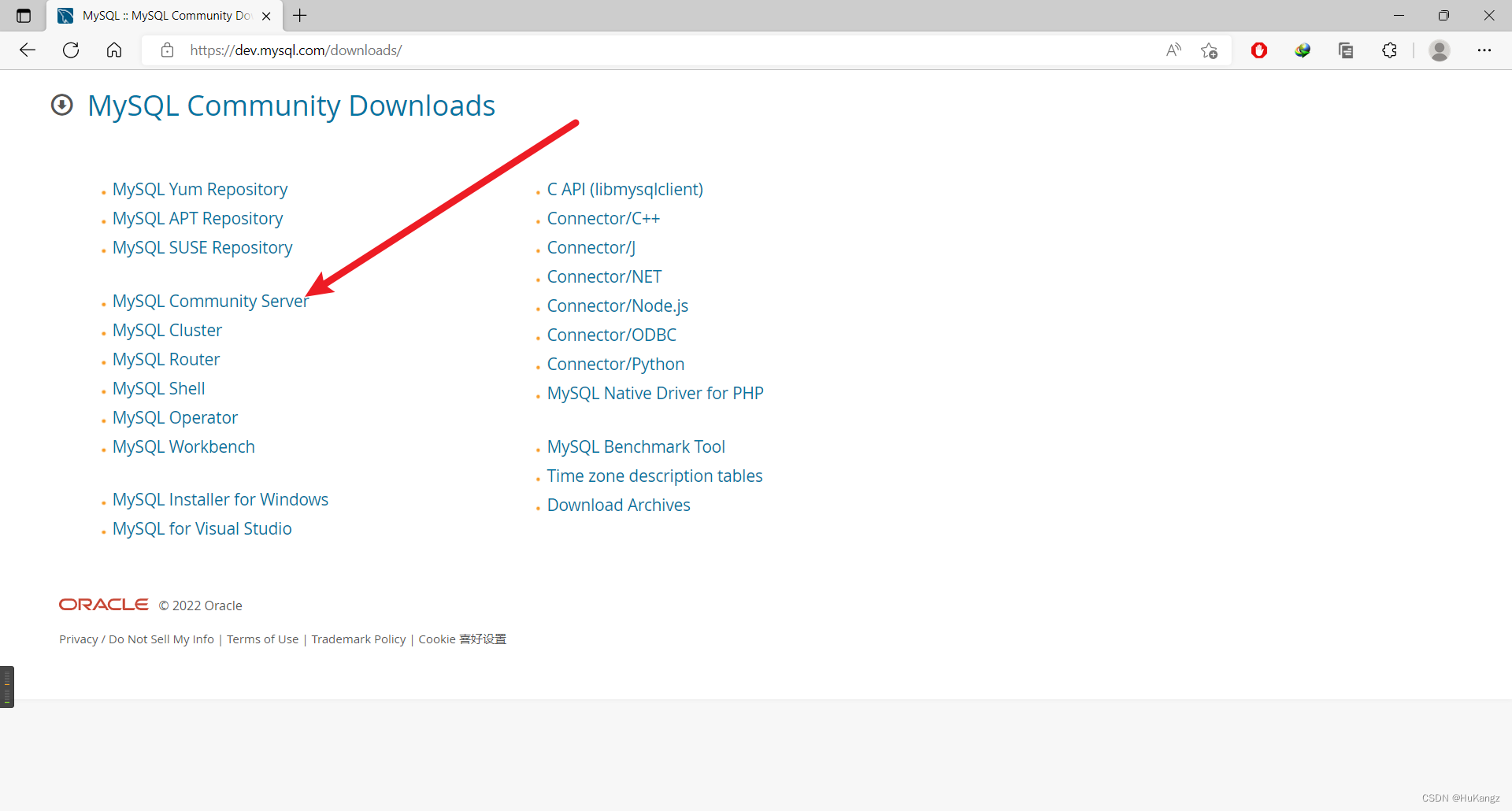Open Connector/ODBC downloads
The image size is (1512, 811).
coord(612,335)
